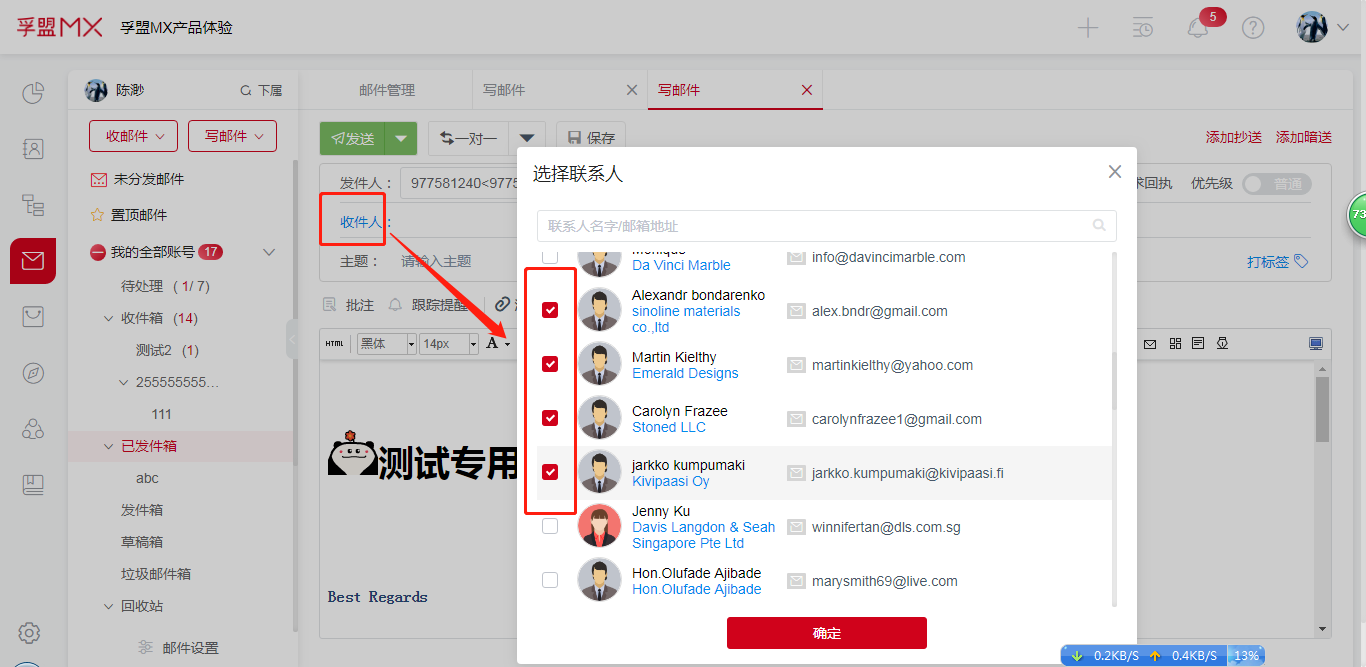This screenshot has width=1366, height=667.
Task: Click the red 确定 confirm button
Action: pyautogui.click(x=826, y=633)
